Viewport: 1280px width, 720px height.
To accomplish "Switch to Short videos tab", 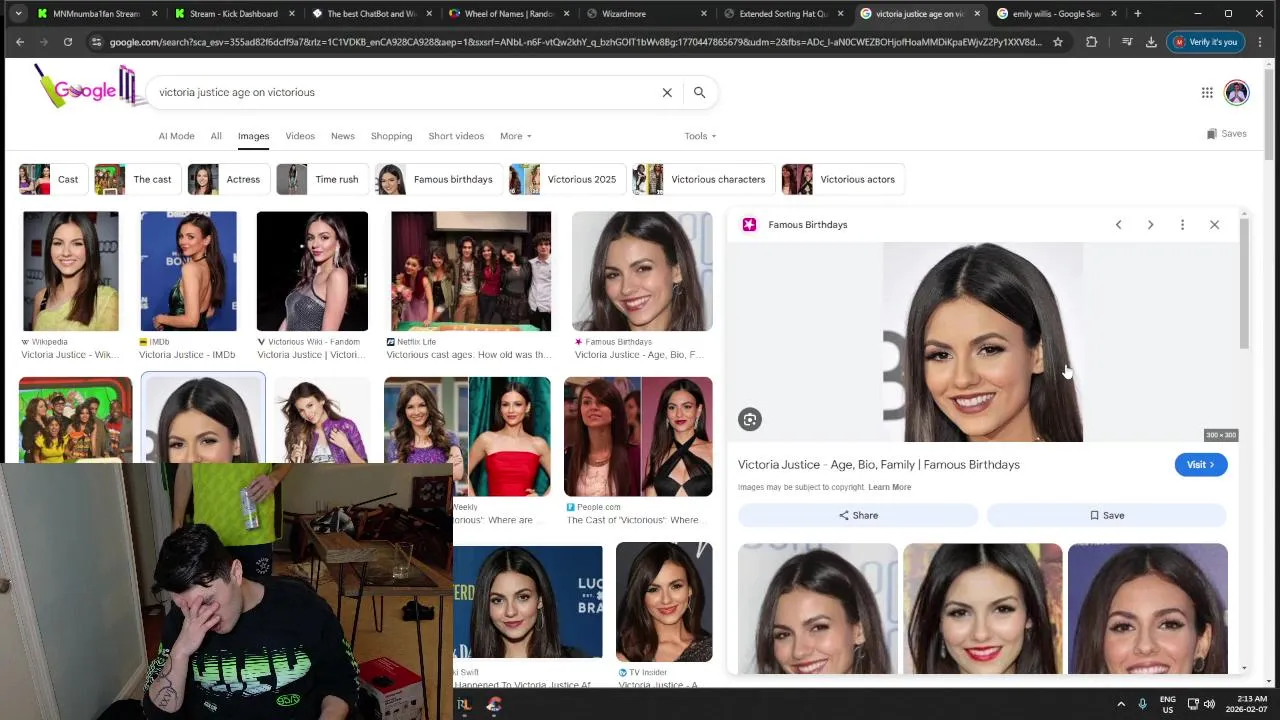I will [x=456, y=136].
